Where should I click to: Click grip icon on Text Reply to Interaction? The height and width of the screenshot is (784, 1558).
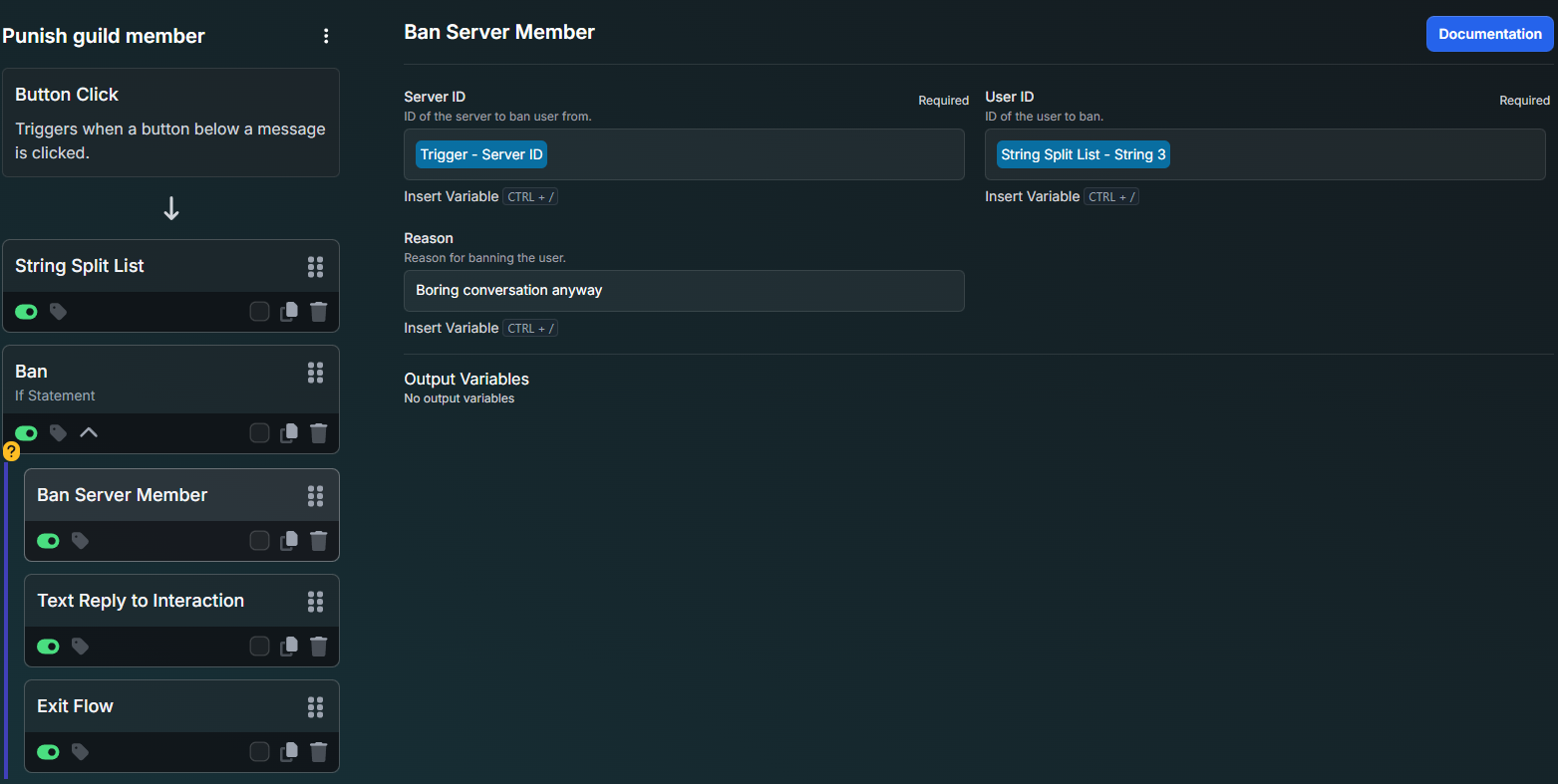coord(316,602)
